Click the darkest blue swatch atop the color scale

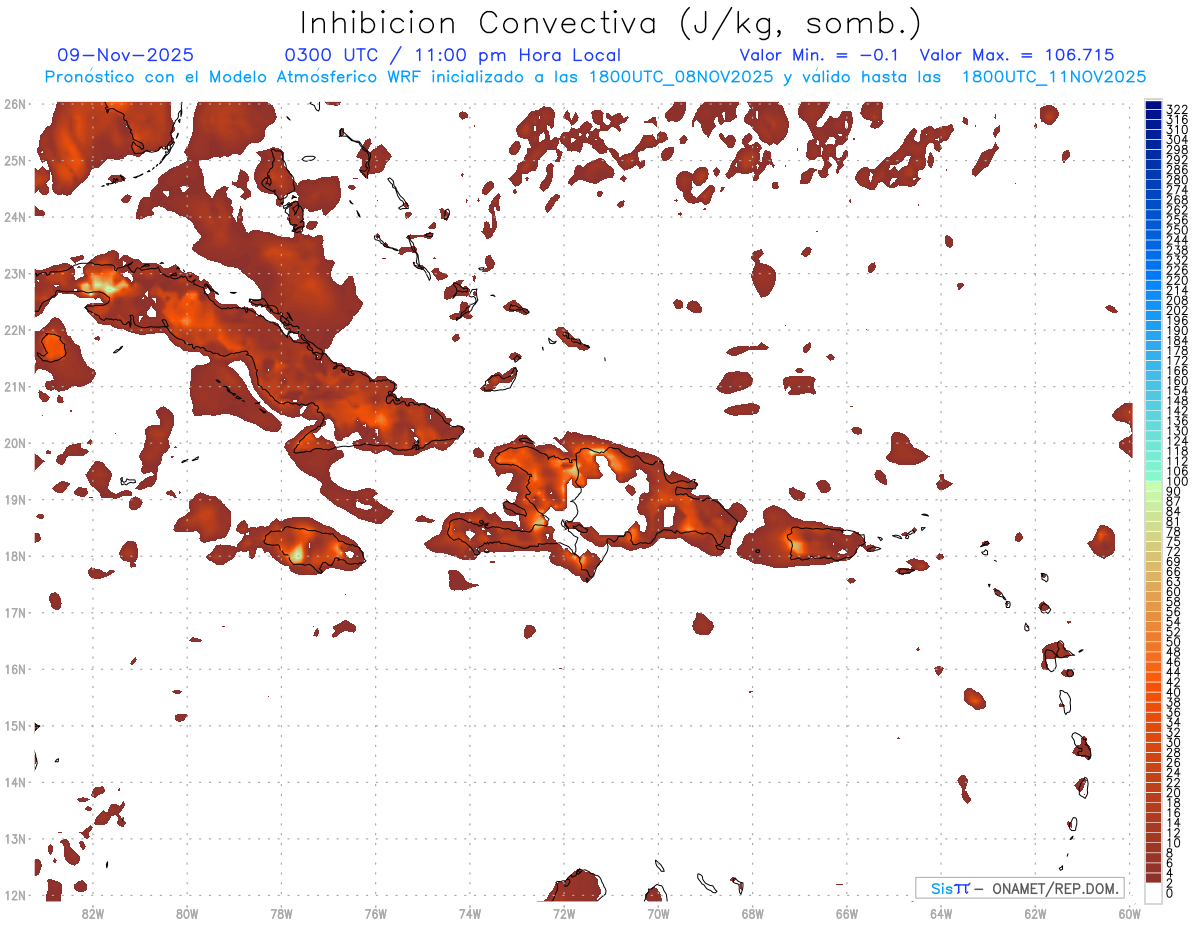click(1153, 106)
